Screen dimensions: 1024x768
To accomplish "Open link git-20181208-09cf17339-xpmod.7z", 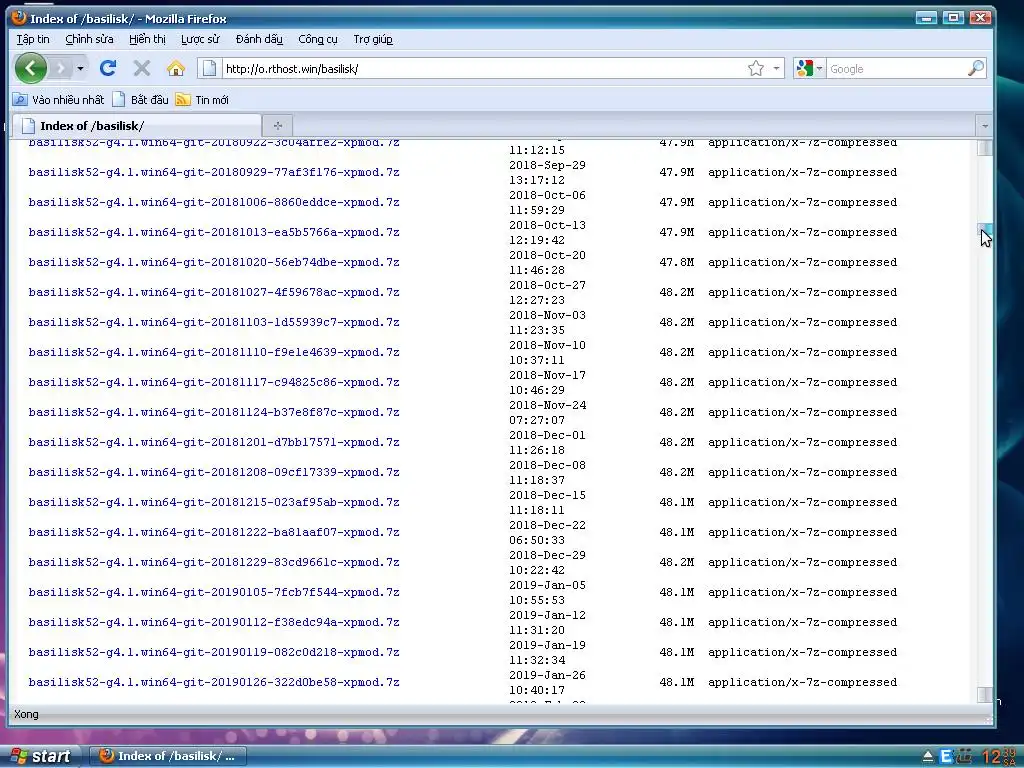I will (x=214, y=473).
